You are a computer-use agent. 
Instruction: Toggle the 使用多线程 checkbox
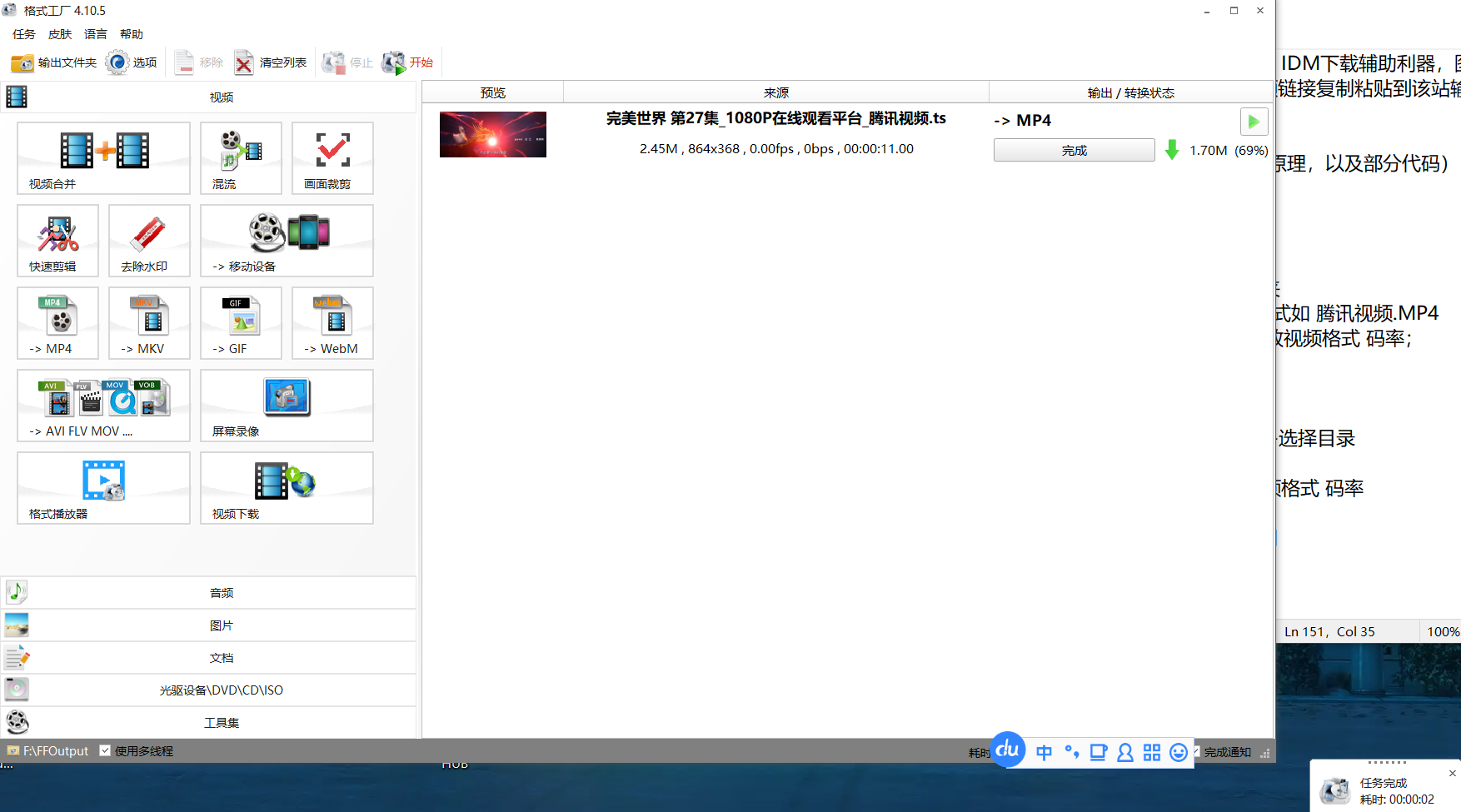[105, 750]
